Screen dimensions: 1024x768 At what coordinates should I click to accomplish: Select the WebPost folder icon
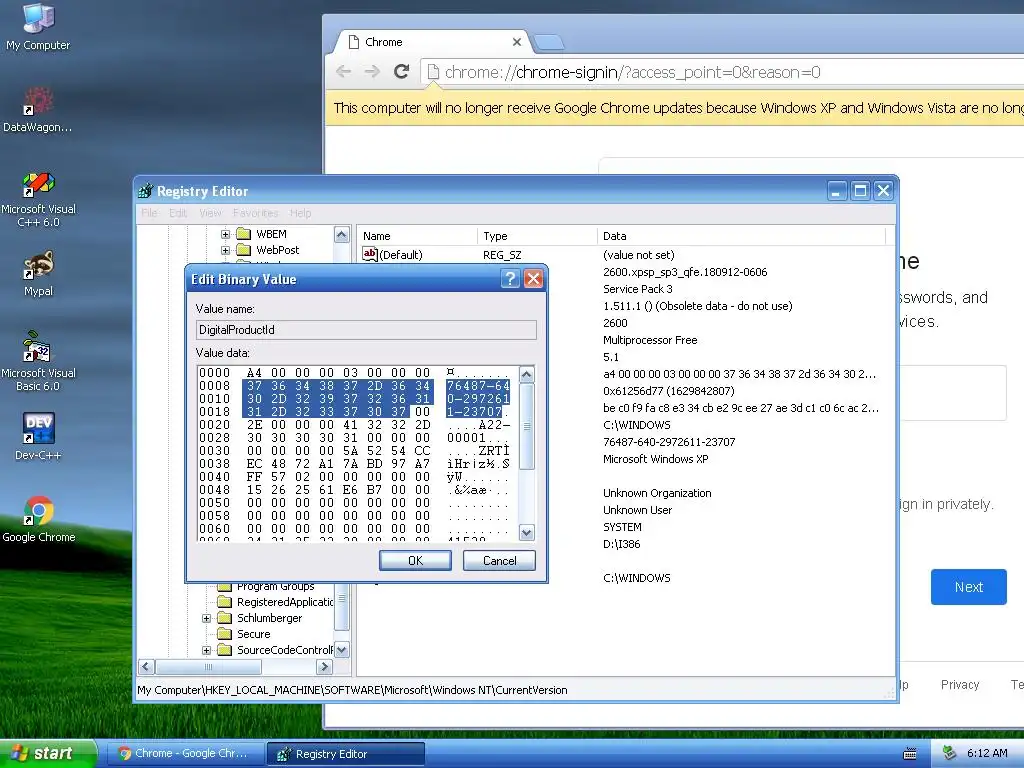coord(244,249)
